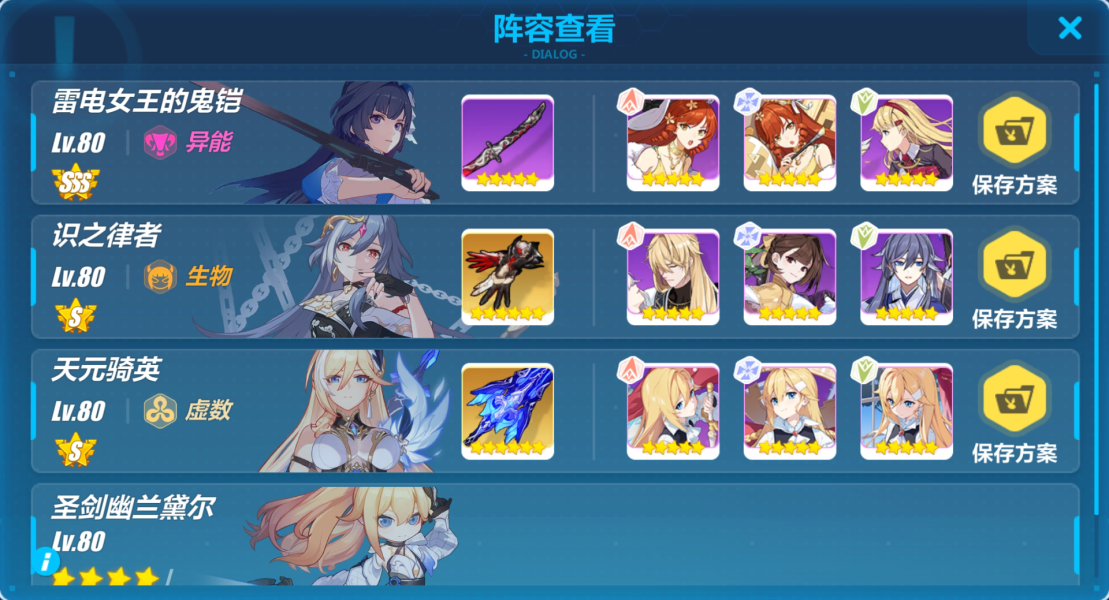Click the 异能 type icon

[x=160, y=142]
